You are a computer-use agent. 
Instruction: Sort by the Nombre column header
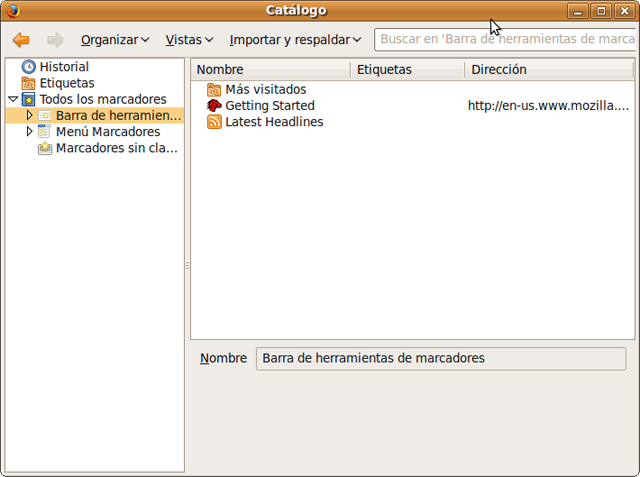click(270, 70)
